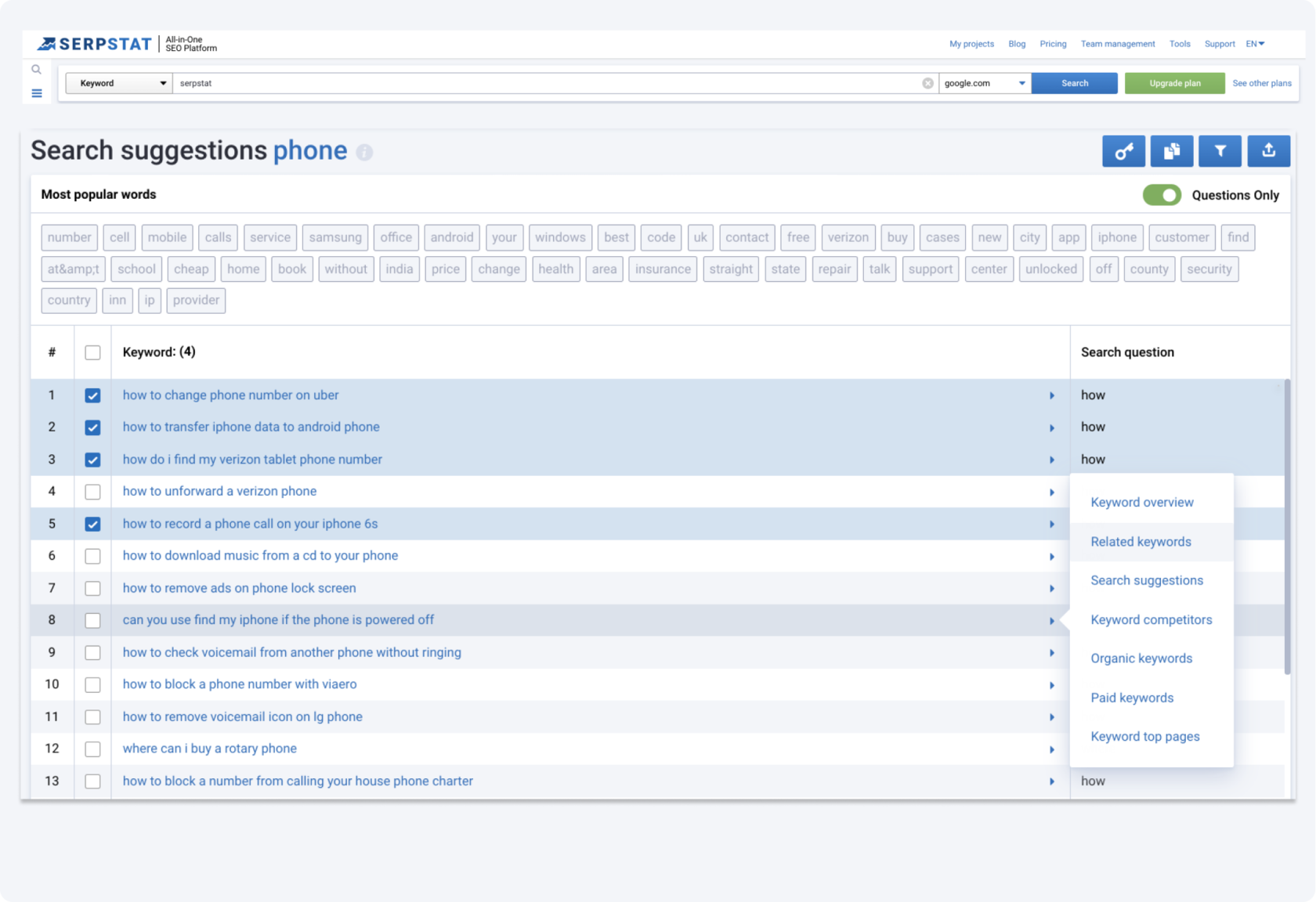Viewport: 1316px width, 902px height.
Task: Open the Keyword type dropdown
Action: (x=119, y=83)
